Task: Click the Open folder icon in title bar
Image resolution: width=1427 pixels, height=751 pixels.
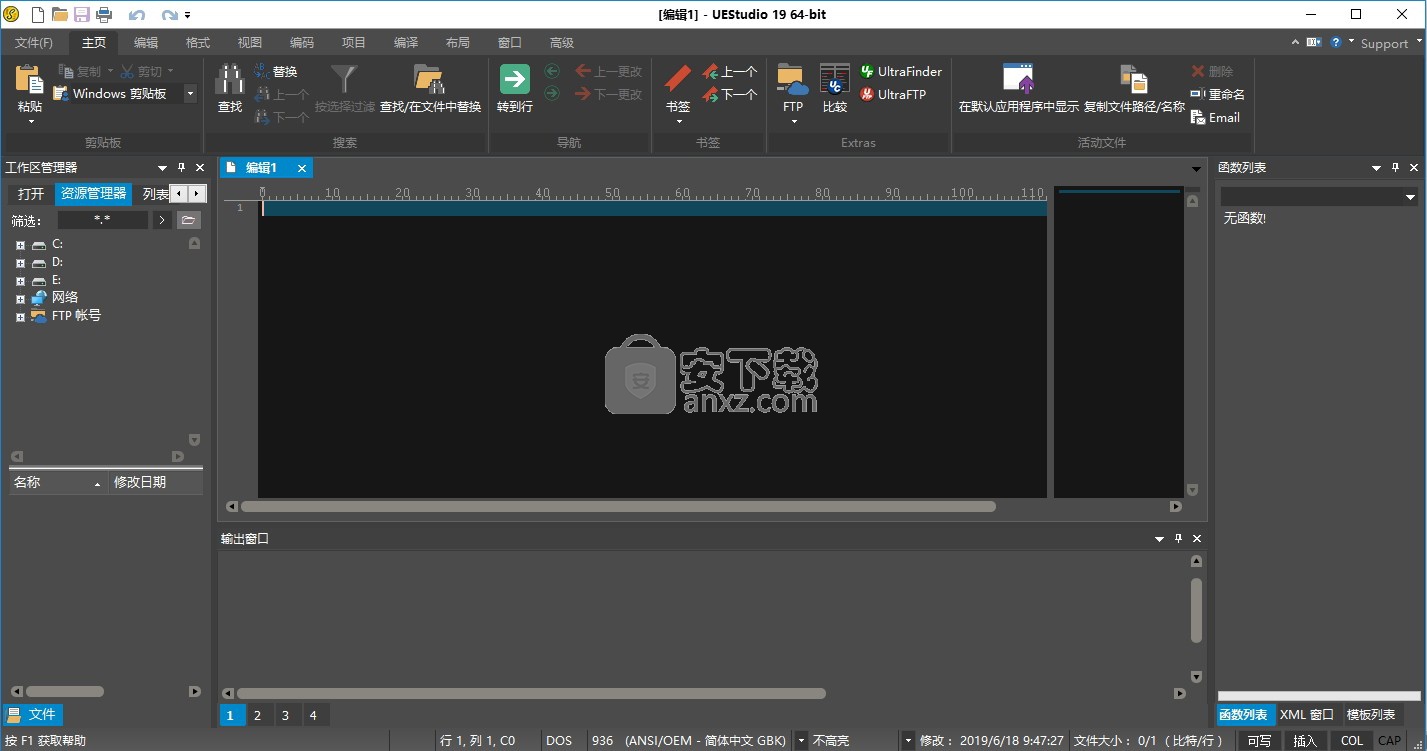Action: click(x=60, y=14)
